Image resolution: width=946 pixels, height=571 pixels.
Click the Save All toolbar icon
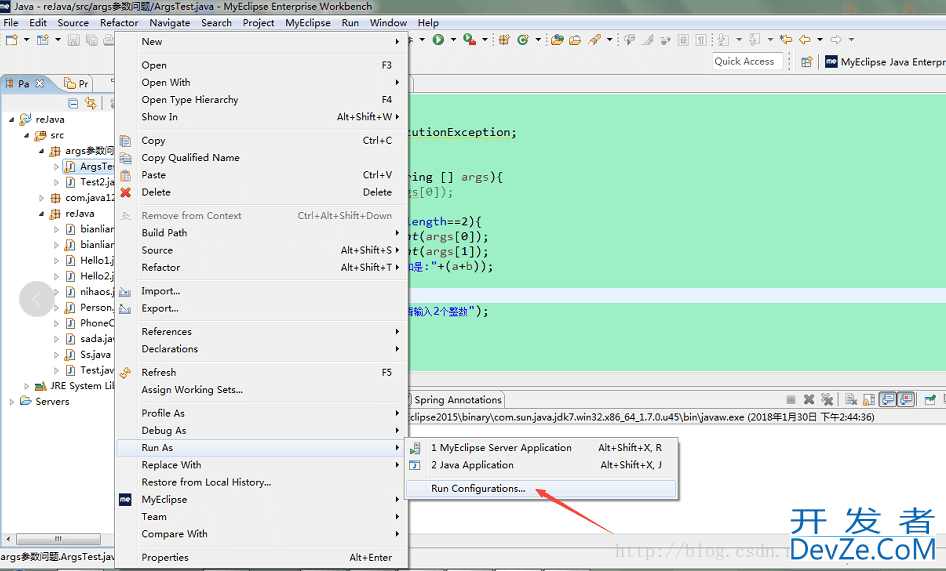91,40
